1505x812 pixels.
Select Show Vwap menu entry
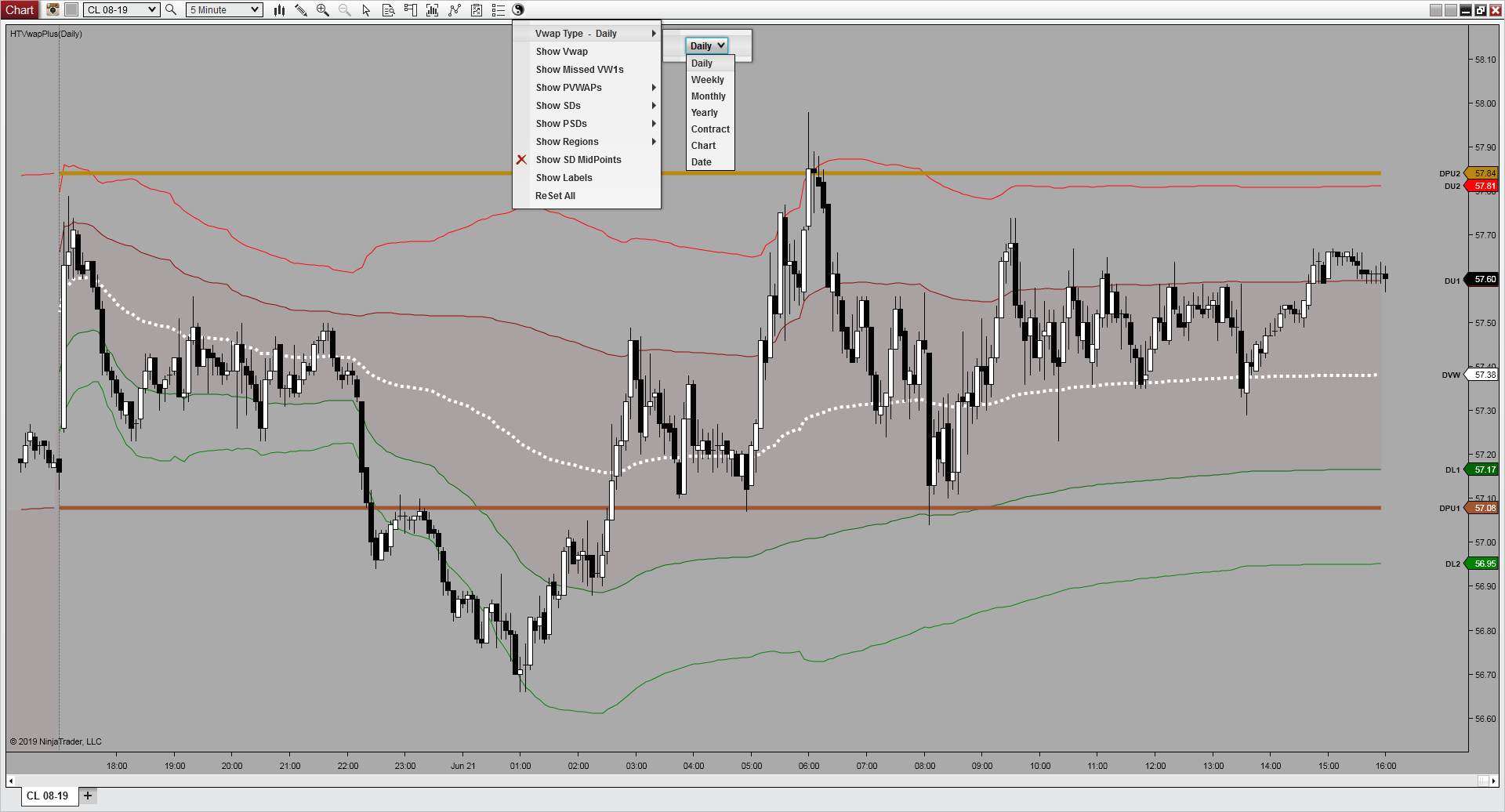pyautogui.click(x=586, y=51)
